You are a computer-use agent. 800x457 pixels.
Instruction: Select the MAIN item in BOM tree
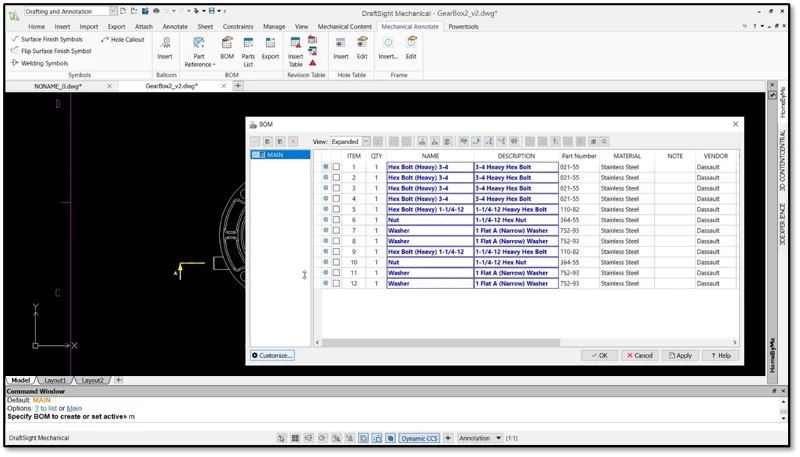click(x=274, y=155)
